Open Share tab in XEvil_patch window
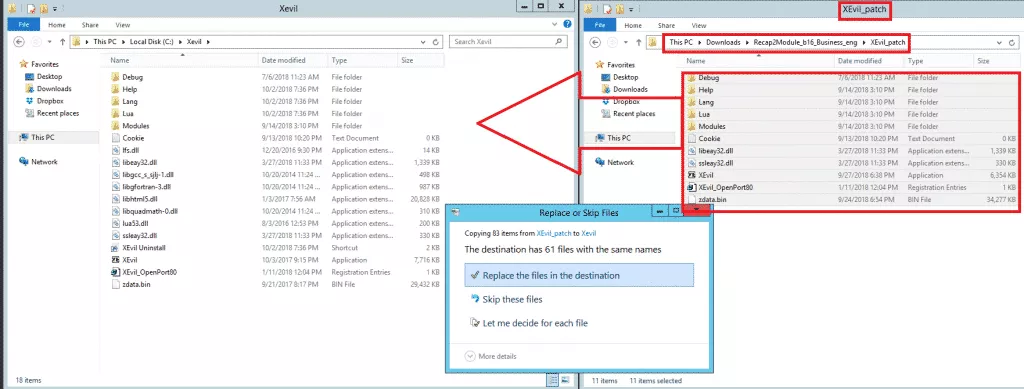The image size is (1024, 389). coord(666,25)
